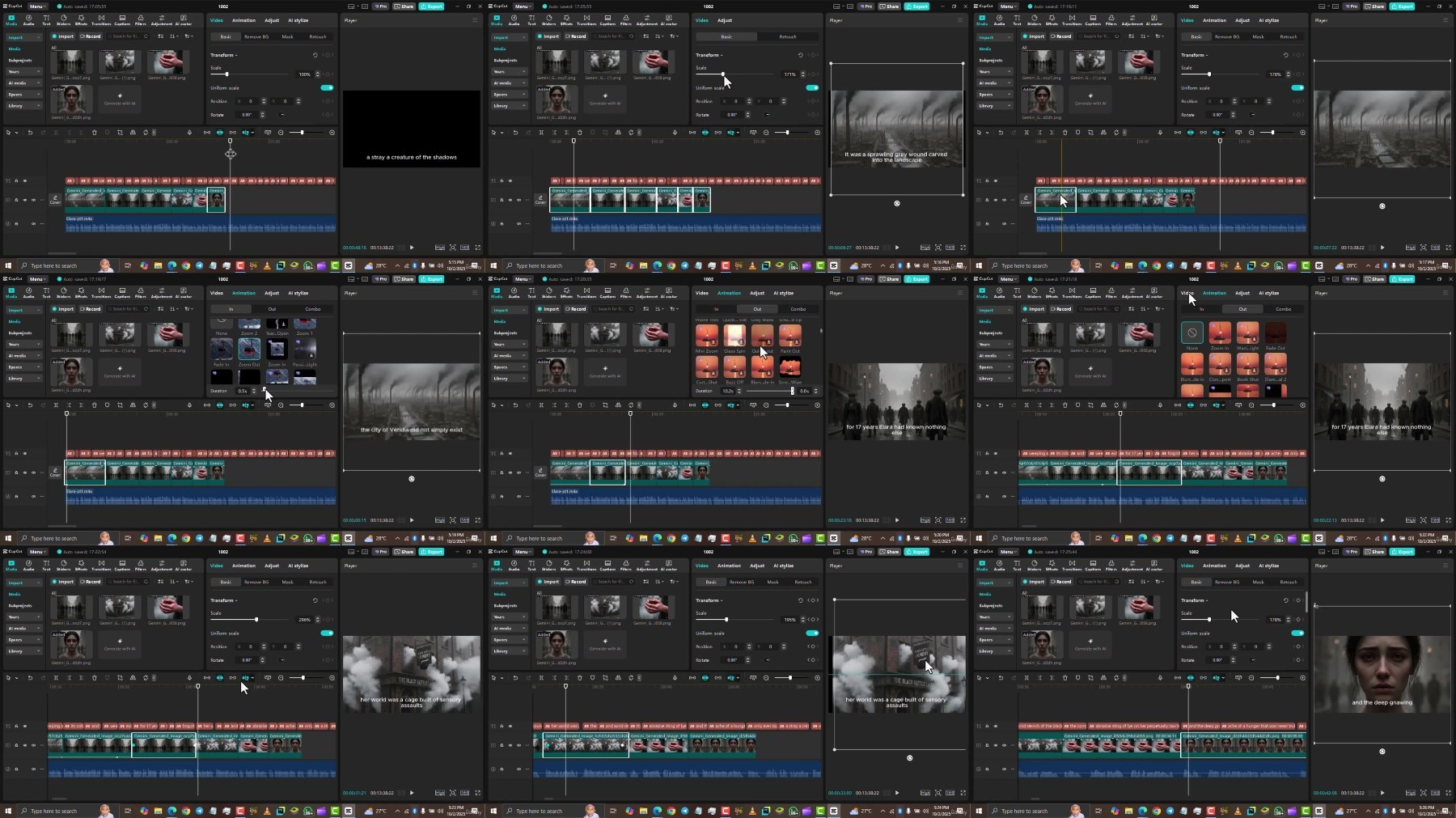Select Mask tab in the 195% scale panel
This screenshot has height=818, width=1456.
click(x=772, y=582)
